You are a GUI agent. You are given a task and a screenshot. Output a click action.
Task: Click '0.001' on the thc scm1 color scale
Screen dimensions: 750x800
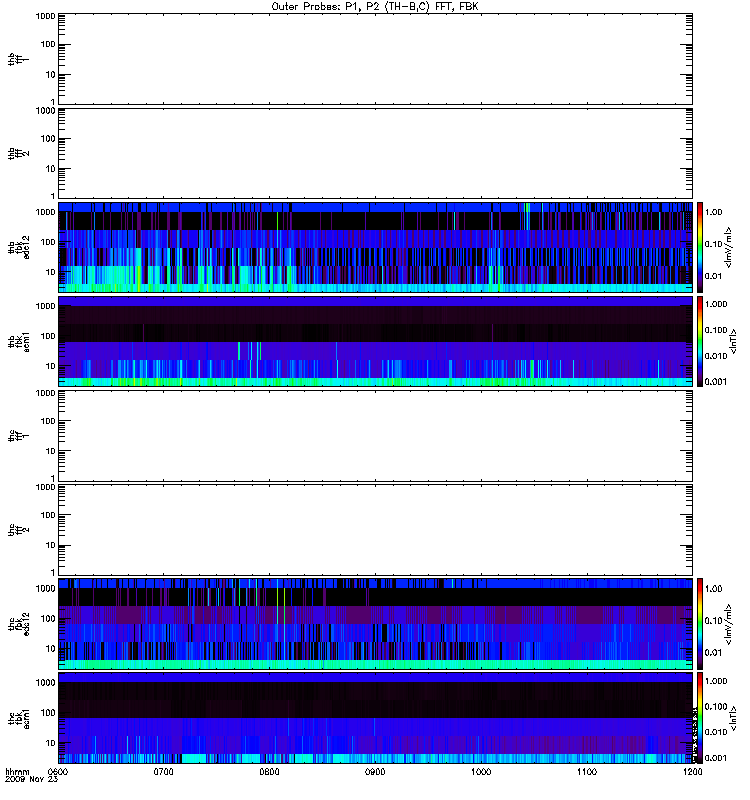[x=716, y=758]
